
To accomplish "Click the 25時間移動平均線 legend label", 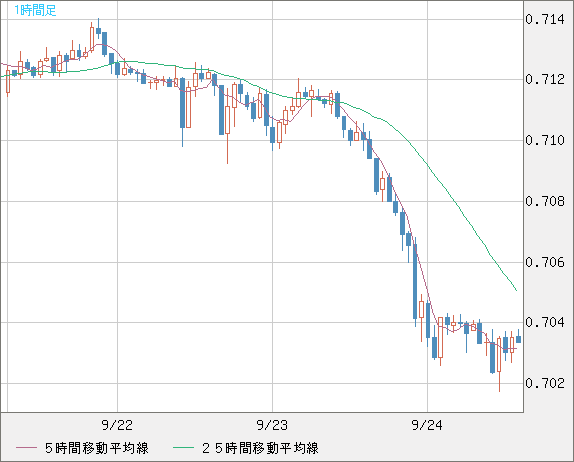I will 260,448.
